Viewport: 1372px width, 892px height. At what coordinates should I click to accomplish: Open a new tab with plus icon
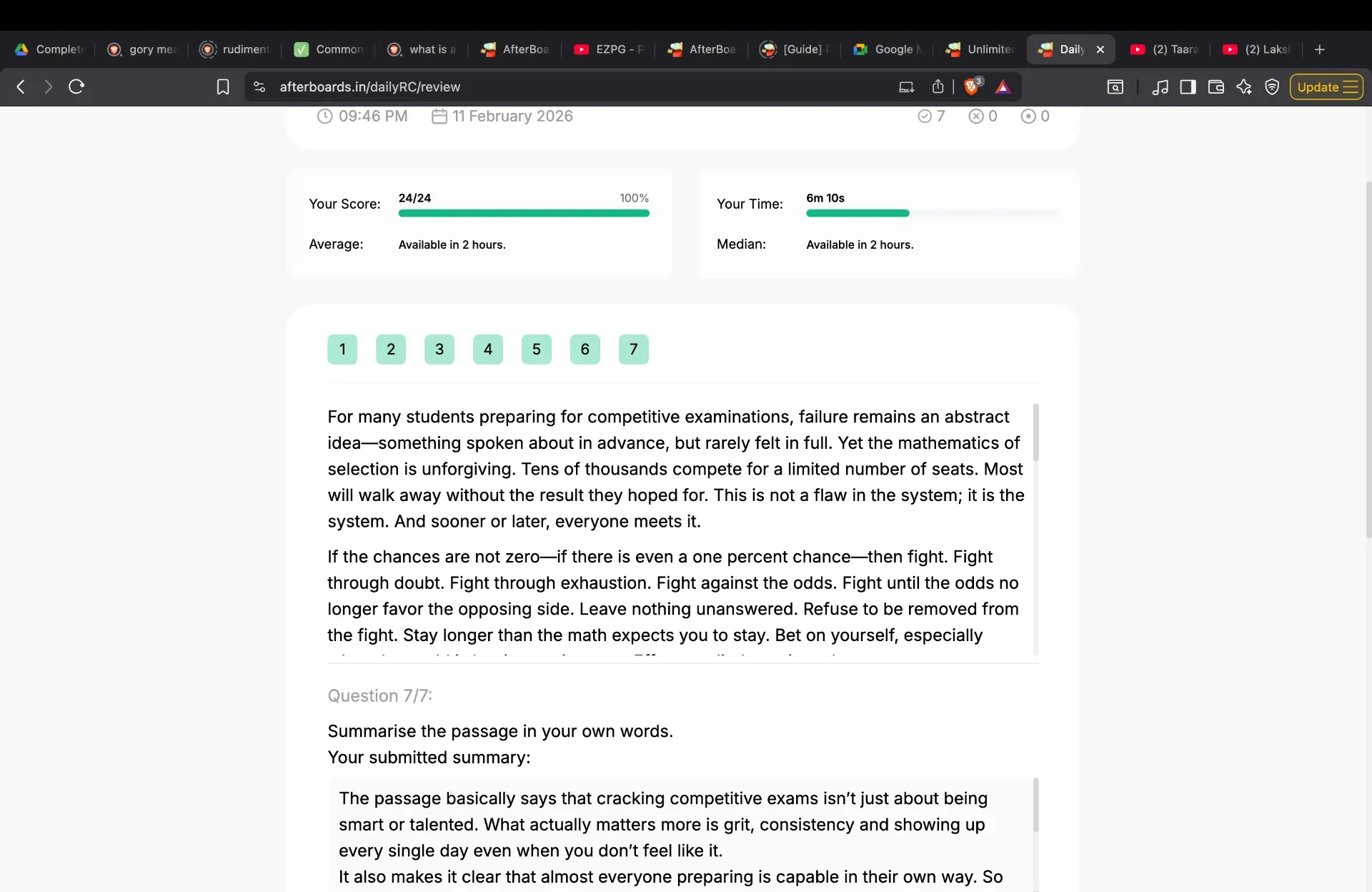click(x=1320, y=49)
